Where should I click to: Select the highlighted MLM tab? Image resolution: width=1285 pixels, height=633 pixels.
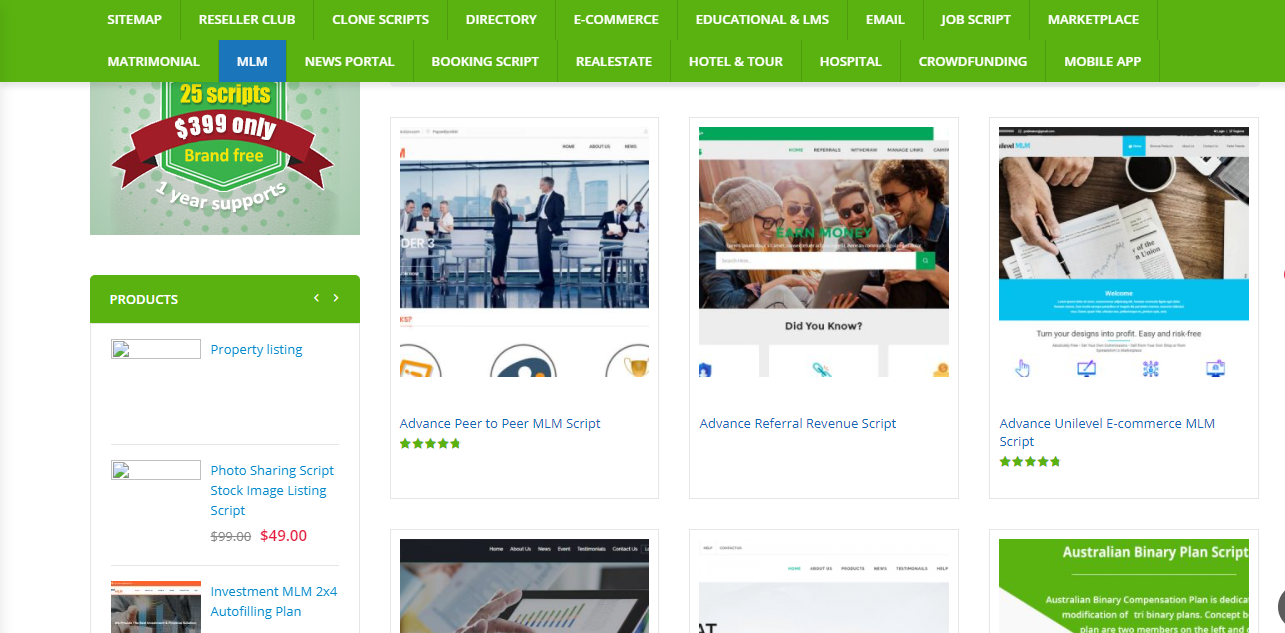252,61
